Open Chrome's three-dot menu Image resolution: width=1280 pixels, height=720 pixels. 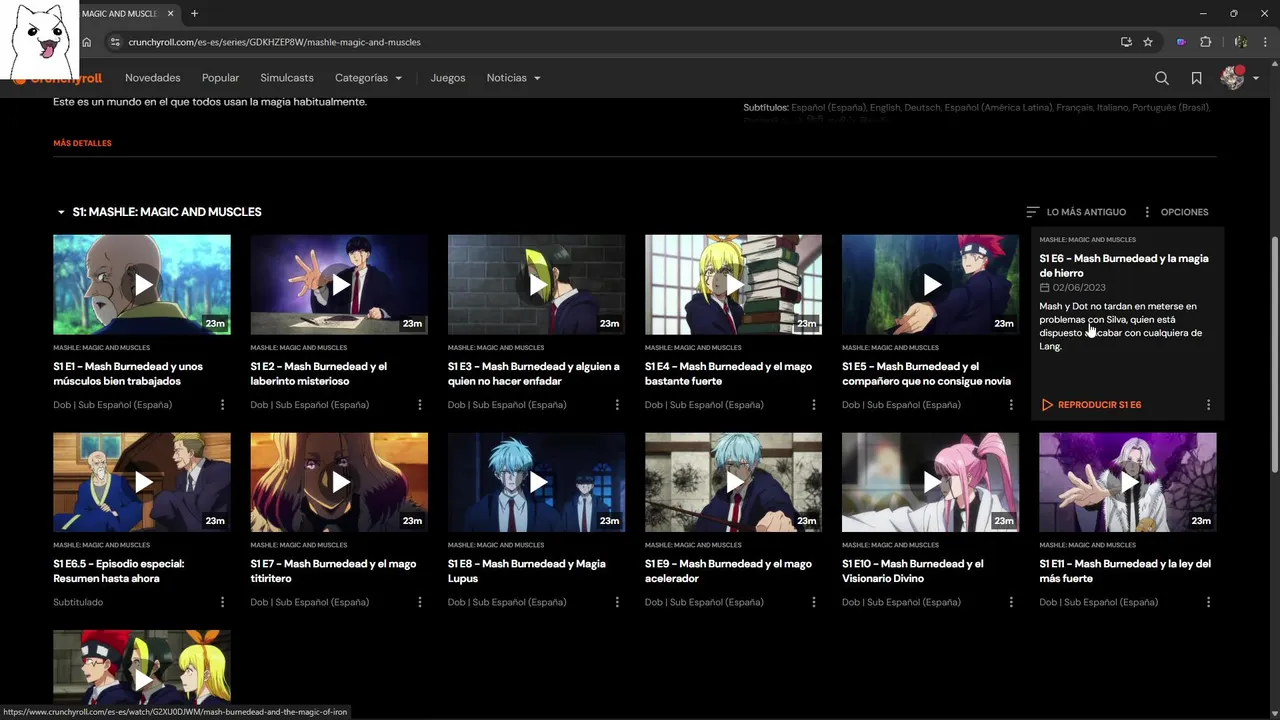coord(1263,42)
